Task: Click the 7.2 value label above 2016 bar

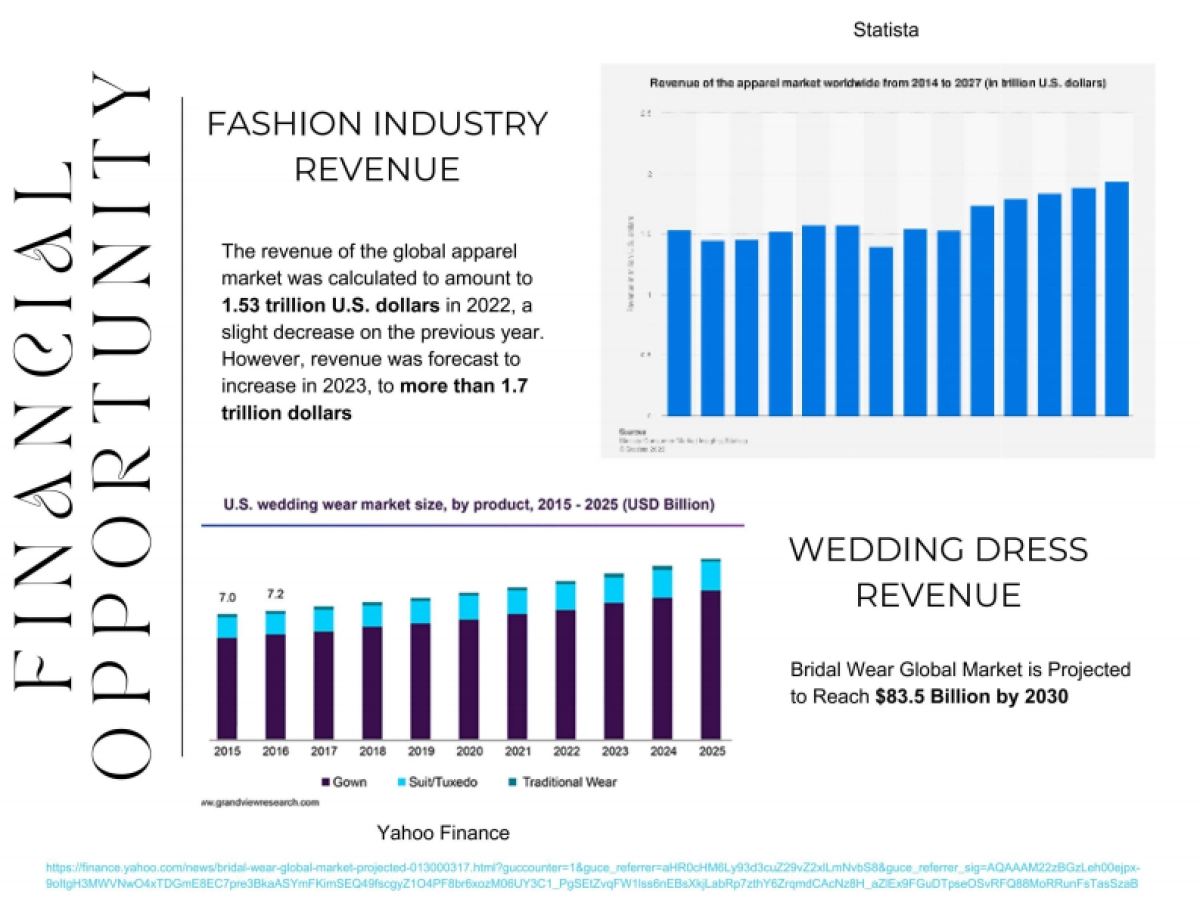Action: 275,595
